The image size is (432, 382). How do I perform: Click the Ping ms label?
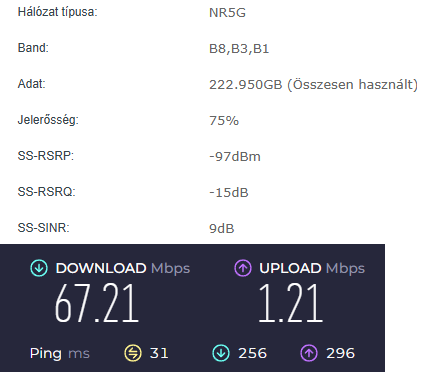click(x=60, y=354)
